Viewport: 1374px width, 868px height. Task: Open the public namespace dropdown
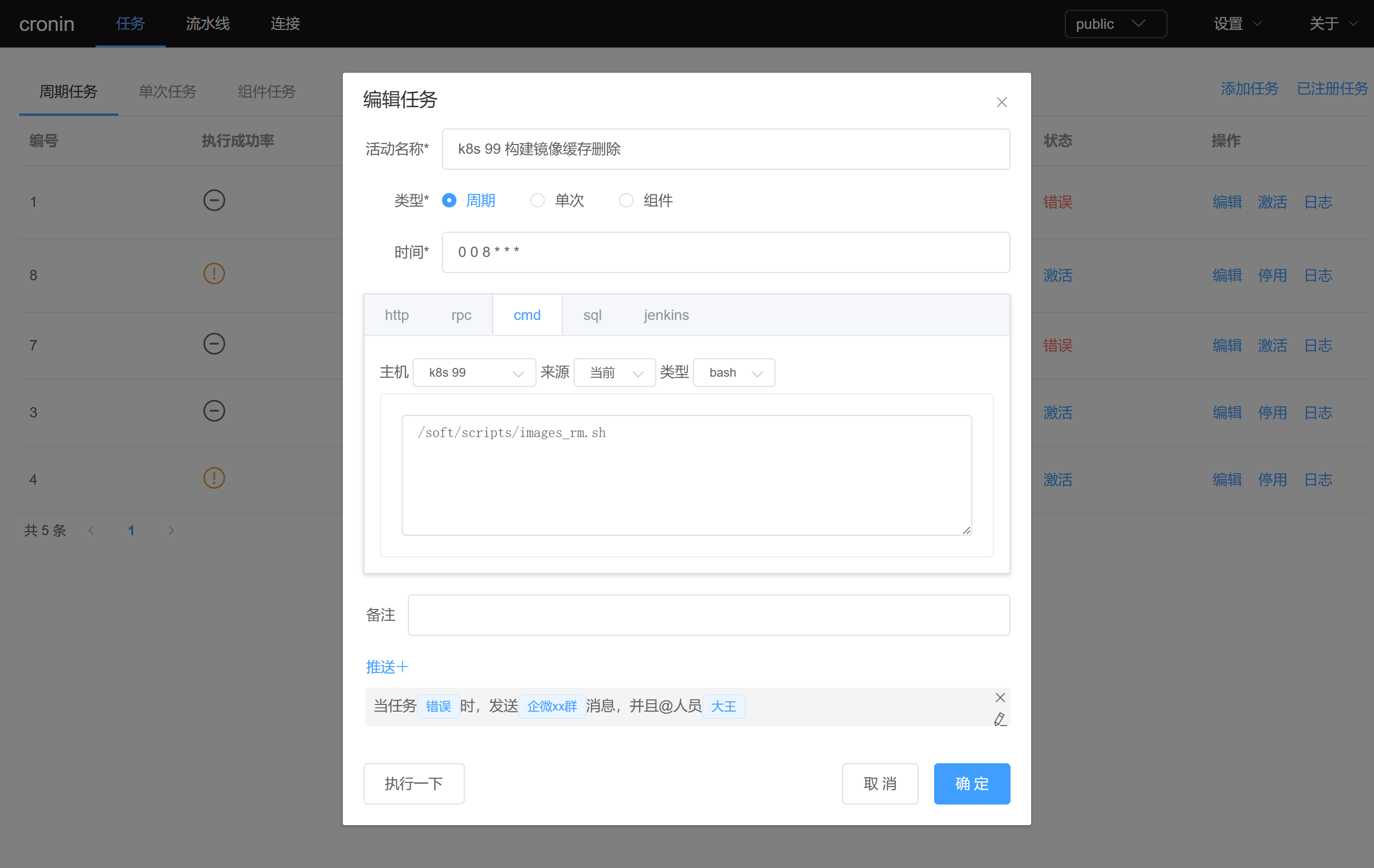[x=1115, y=24]
